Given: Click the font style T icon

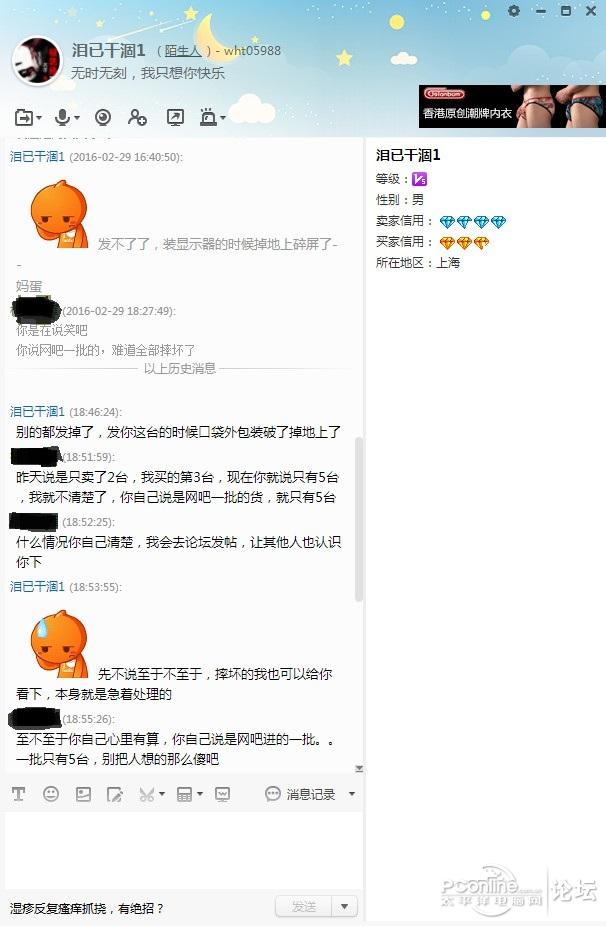Looking at the screenshot, I should (x=18, y=794).
